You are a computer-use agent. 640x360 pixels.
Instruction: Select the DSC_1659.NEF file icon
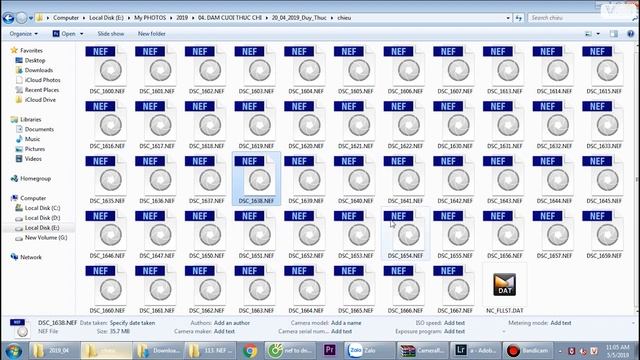[x=604, y=230]
